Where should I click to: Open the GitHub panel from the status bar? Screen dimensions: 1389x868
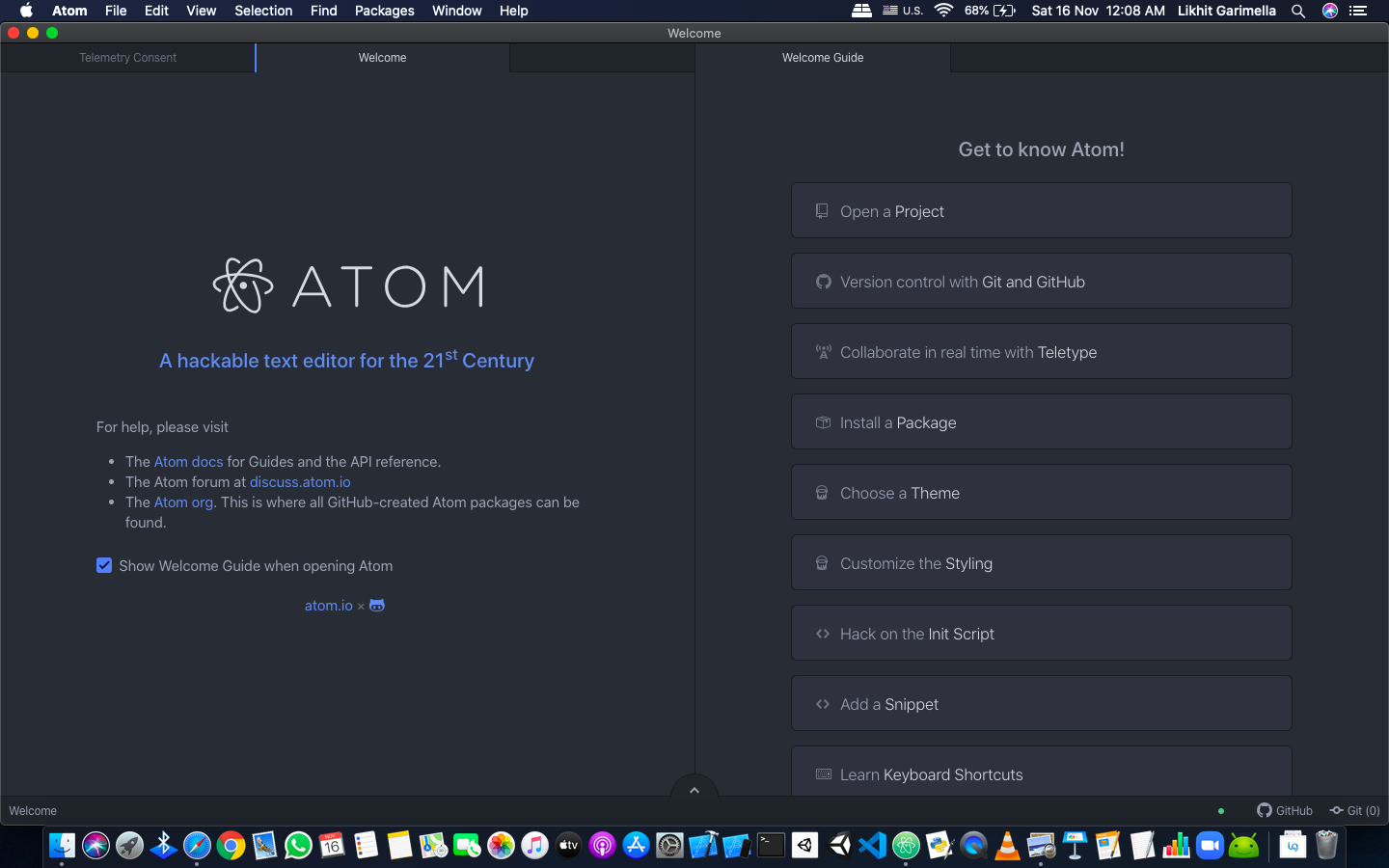pos(1284,811)
